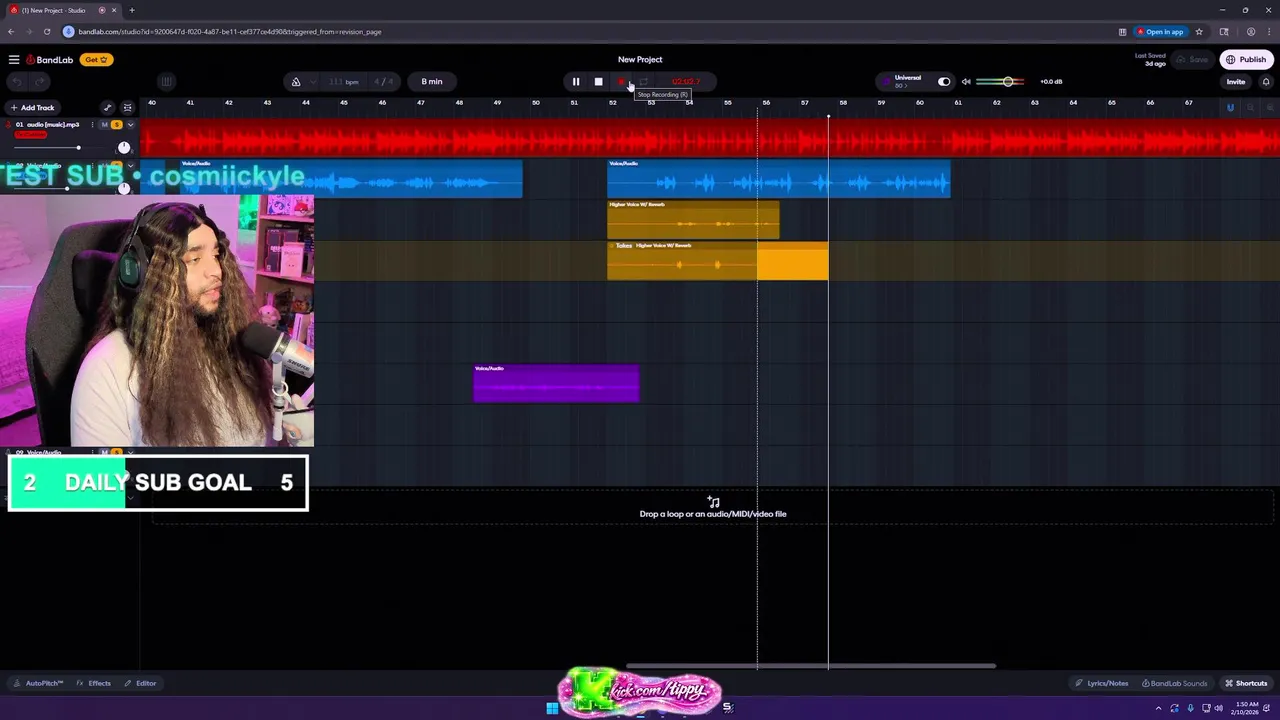Expand track 01 options chevron
This screenshot has width=1280, height=720.
(x=130, y=125)
